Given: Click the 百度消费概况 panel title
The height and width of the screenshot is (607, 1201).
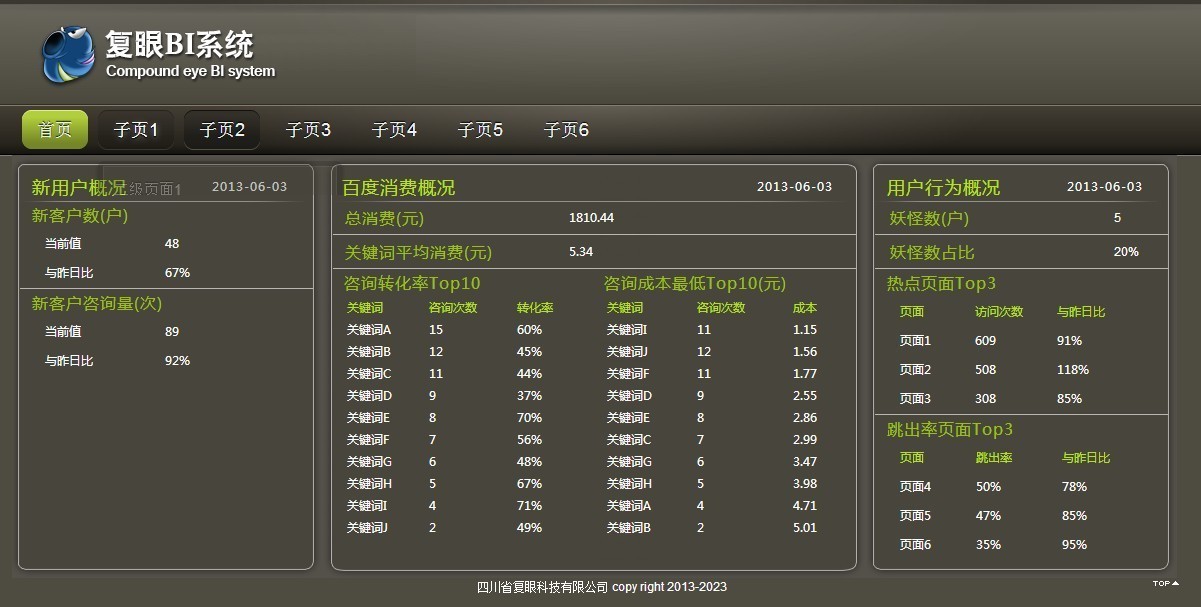Looking at the screenshot, I should tap(398, 188).
